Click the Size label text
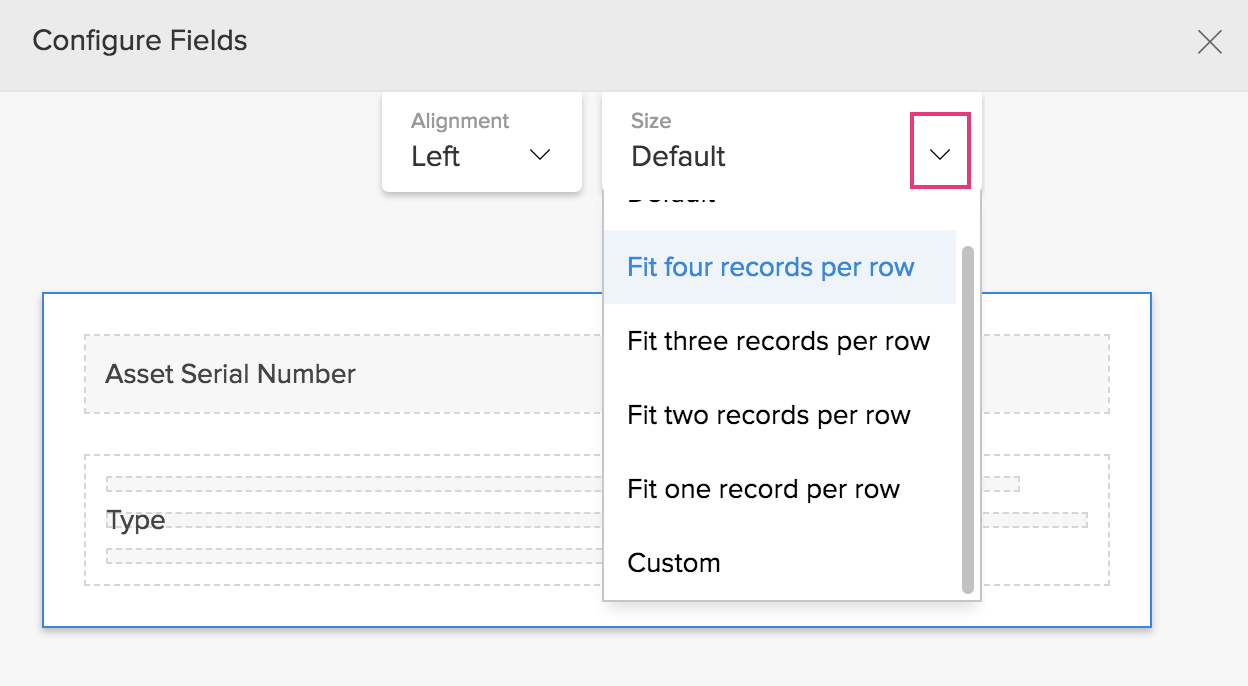This screenshot has width=1248, height=686. coord(650,121)
